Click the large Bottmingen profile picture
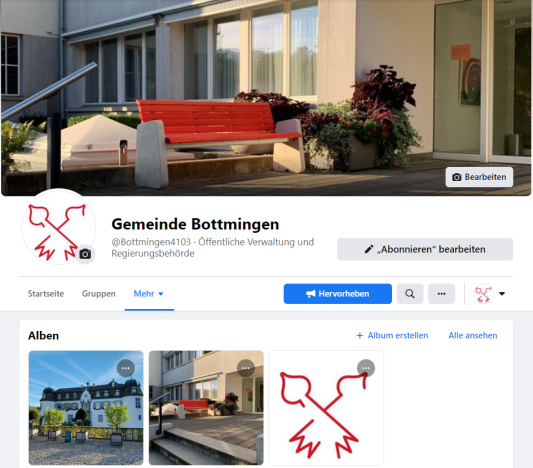 58,227
